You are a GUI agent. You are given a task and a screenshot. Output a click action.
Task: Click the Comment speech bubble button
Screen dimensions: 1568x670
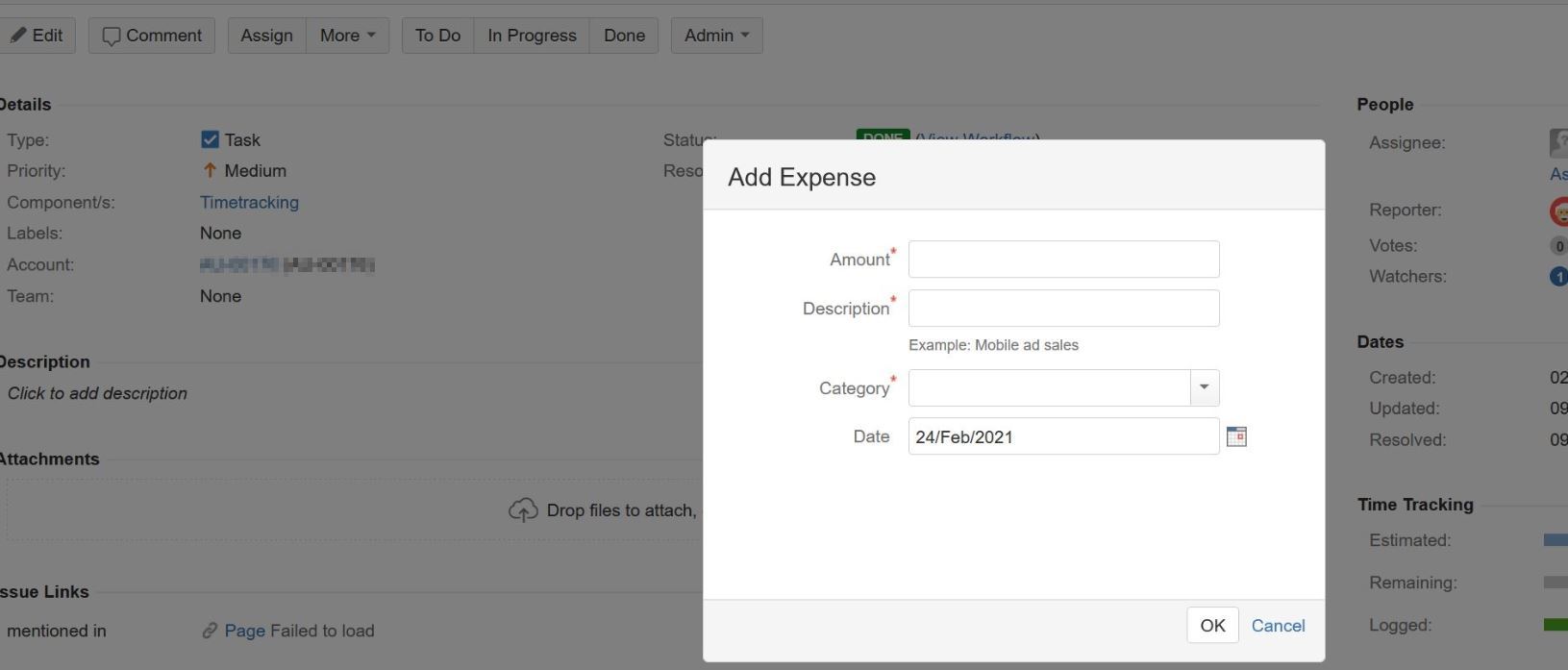tap(152, 36)
